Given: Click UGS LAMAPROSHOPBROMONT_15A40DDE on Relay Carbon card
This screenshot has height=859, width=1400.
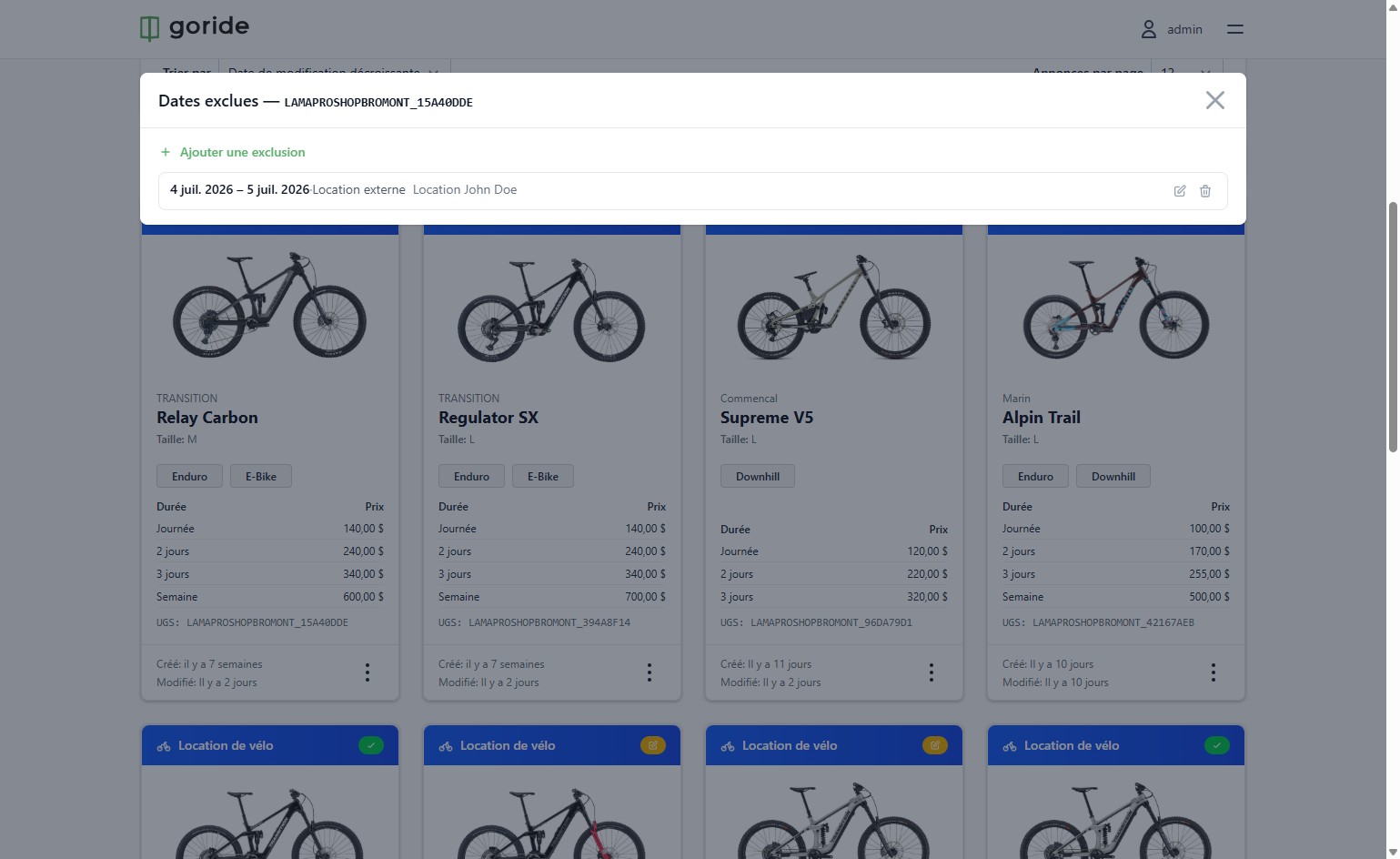Looking at the screenshot, I should [252, 622].
